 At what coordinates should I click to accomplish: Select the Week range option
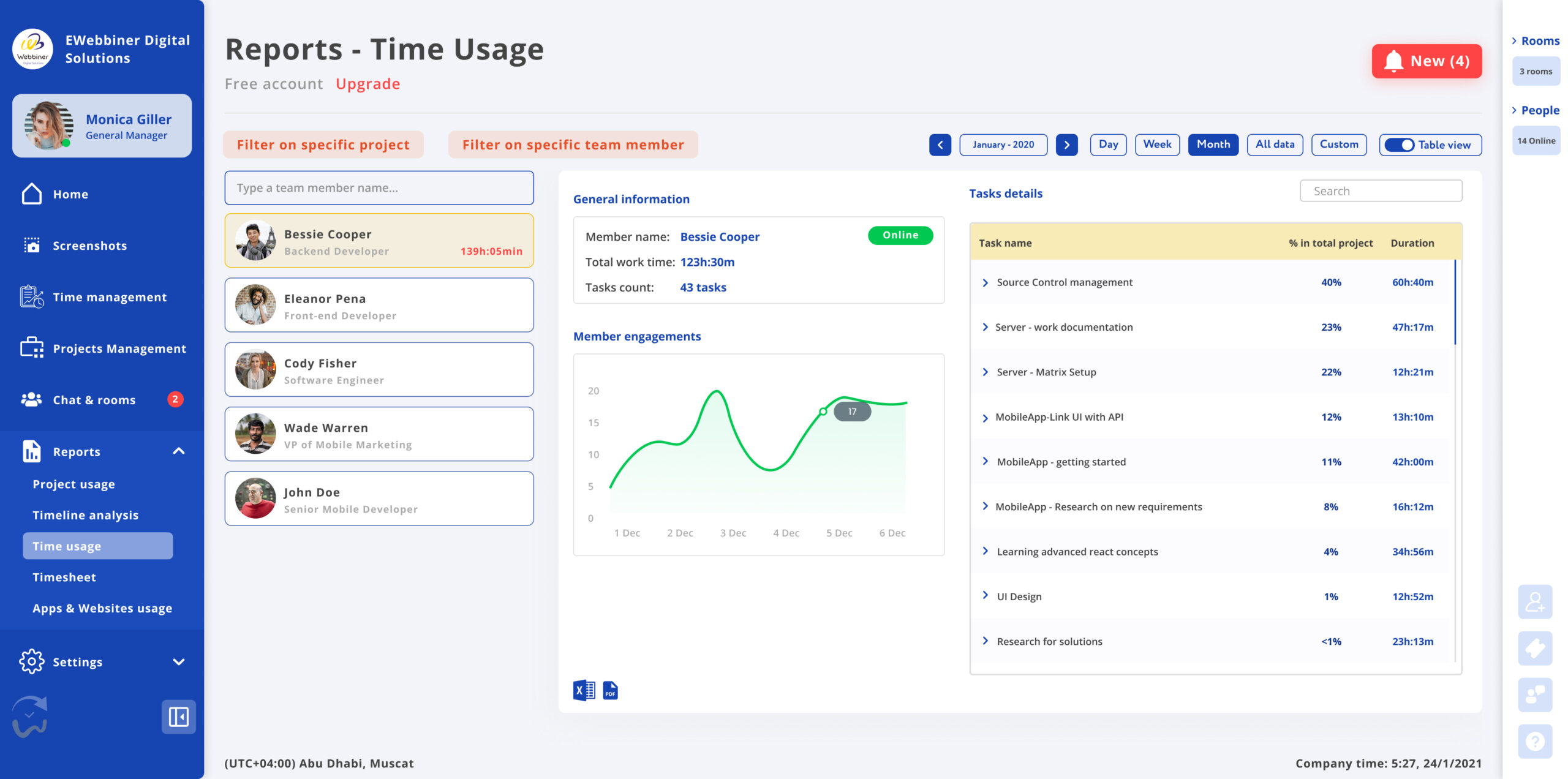click(1156, 145)
